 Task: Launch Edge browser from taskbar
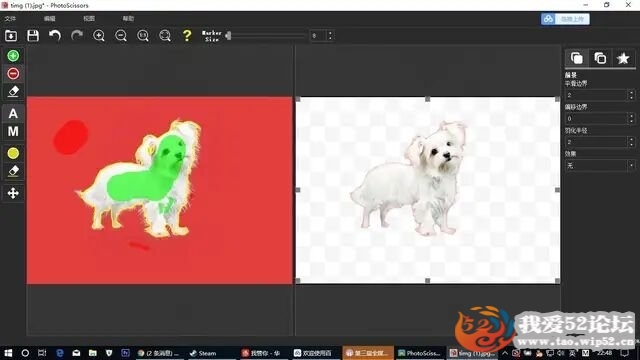pyautogui.click(x=60, y=353)
